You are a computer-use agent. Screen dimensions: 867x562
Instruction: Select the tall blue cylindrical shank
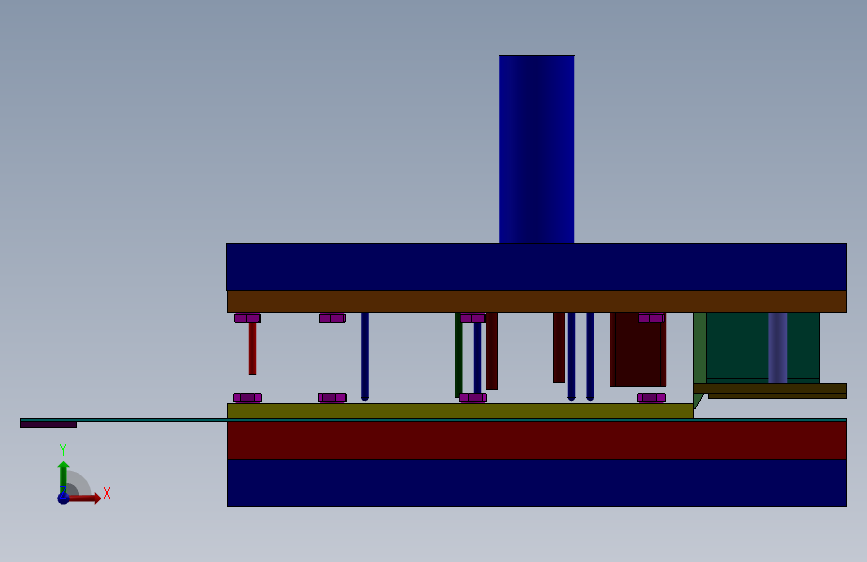[536, 149]
